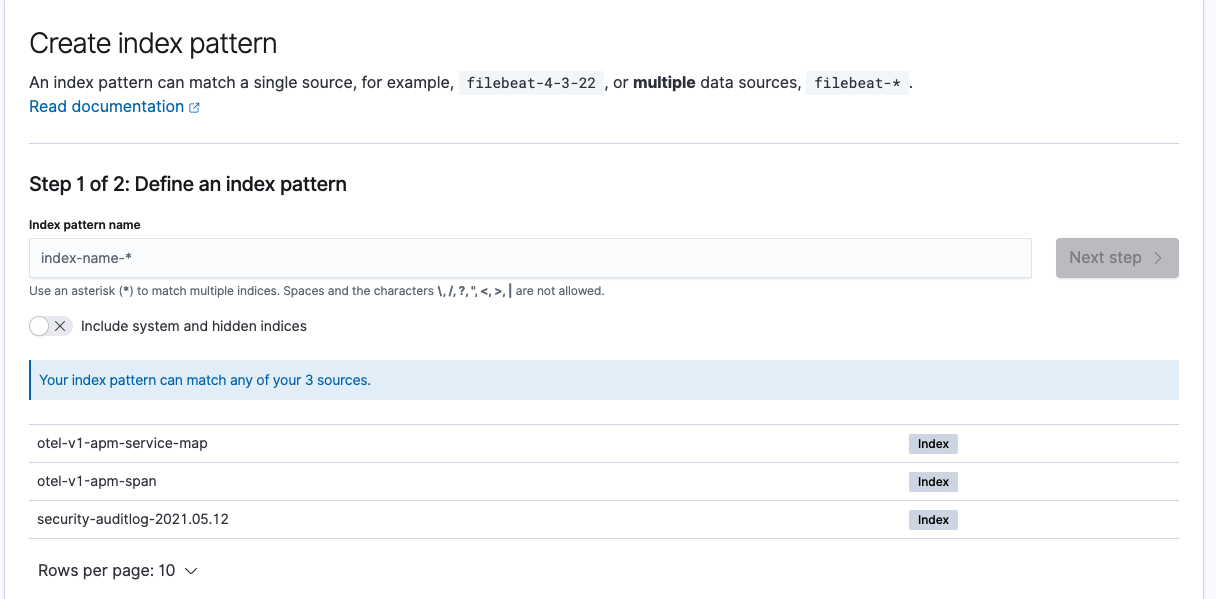Click the filebeat-* code example
Image resolution: width=1216 pixels, height=599 pixels.
(856, 82)
